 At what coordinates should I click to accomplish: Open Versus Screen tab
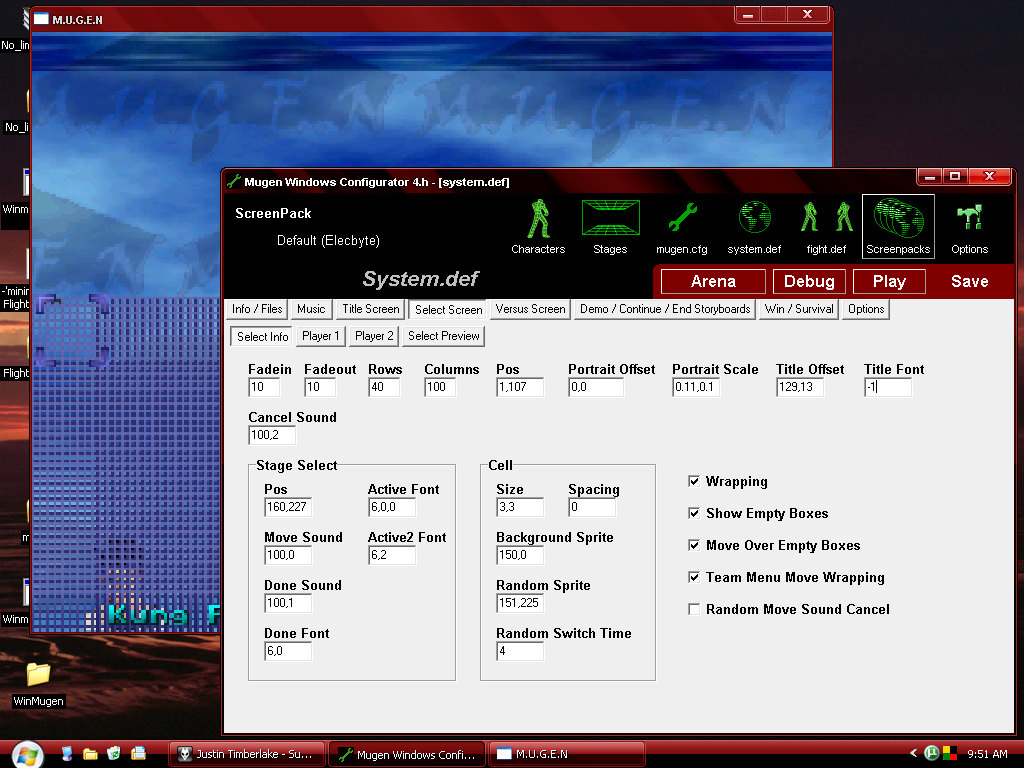click(x=530, y=309)
